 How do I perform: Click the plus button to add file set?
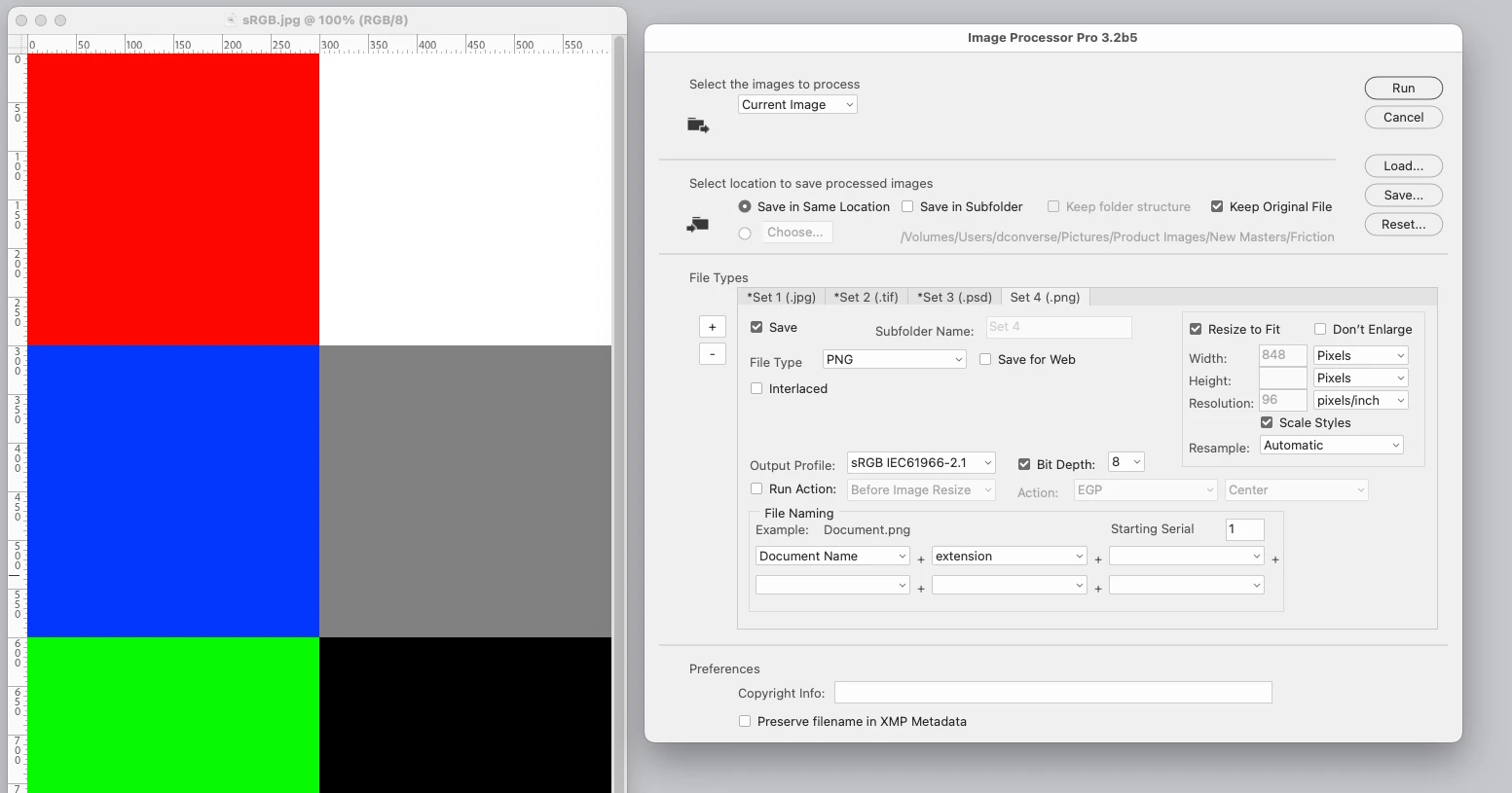tap(712, 327)
